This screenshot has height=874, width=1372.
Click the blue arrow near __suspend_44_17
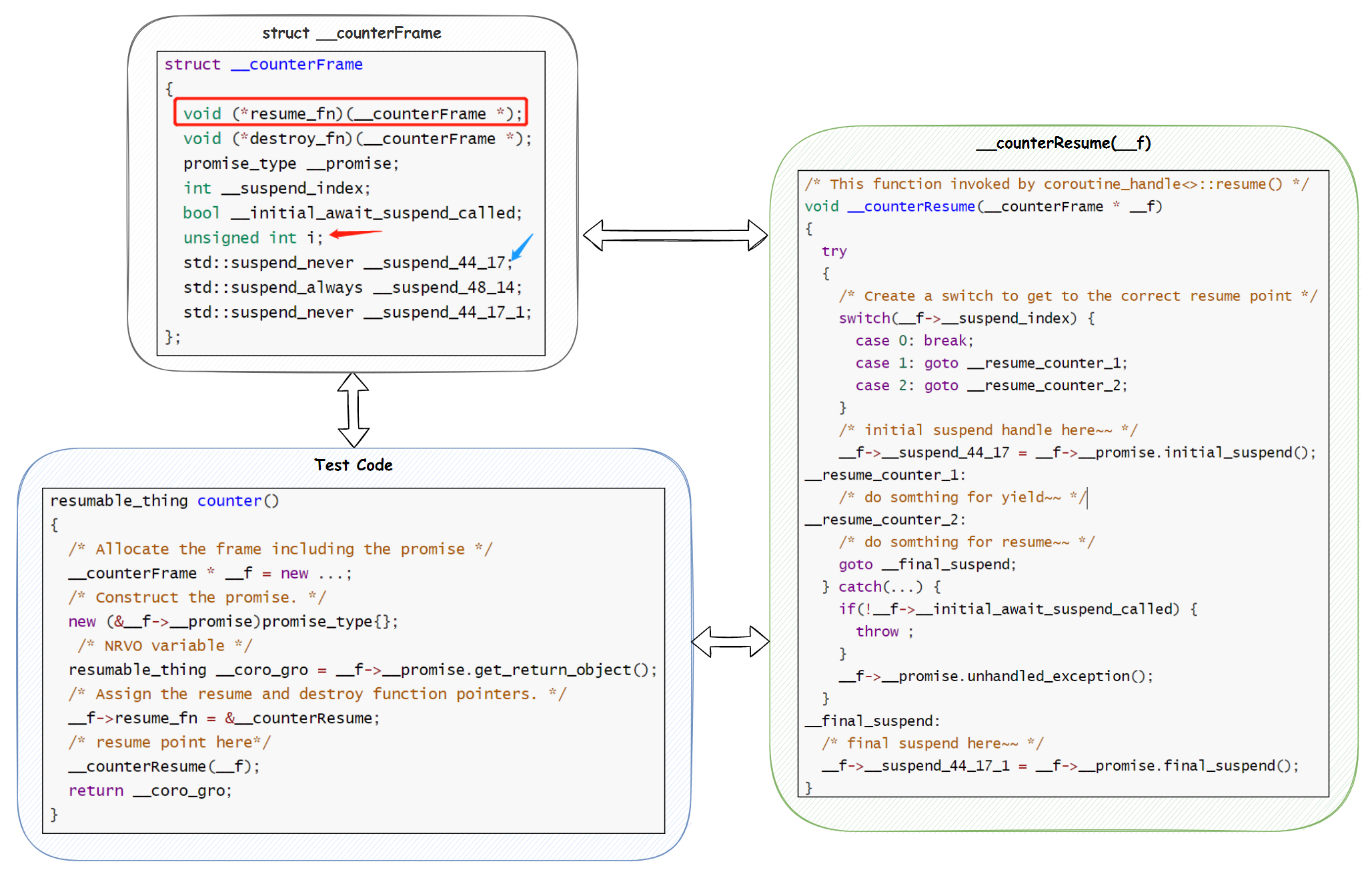(522, 247)
